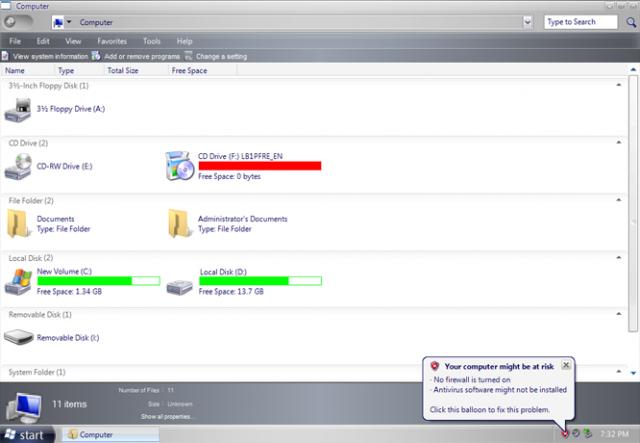Click Change a setting text

pyautogui.click(x=221, y=56)
